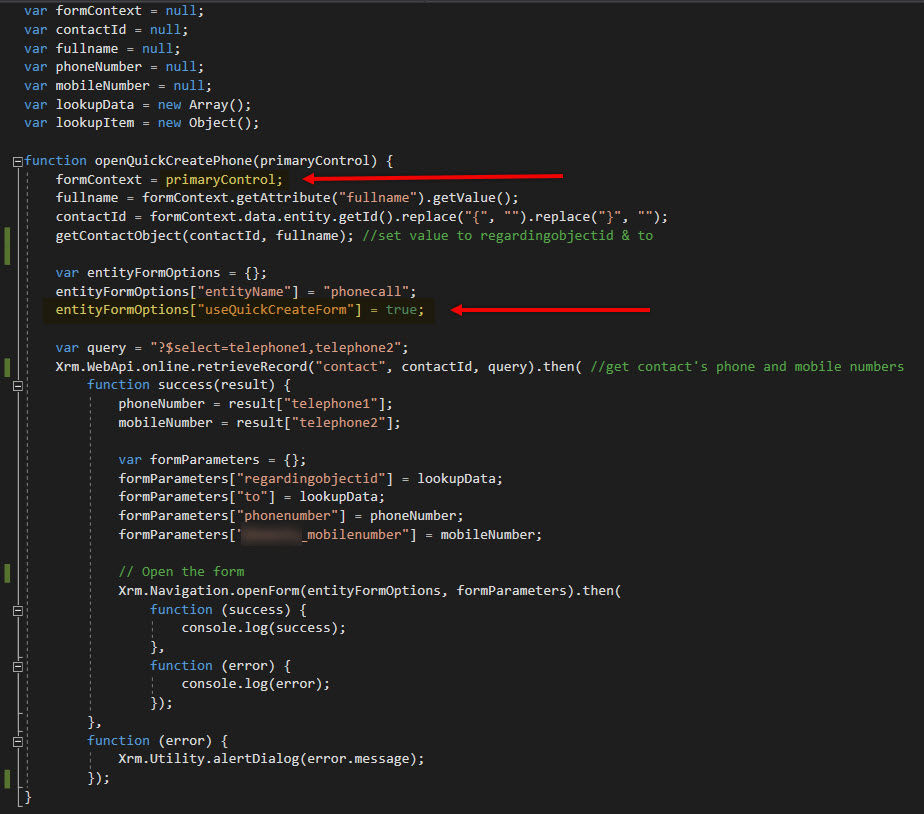
Task: Click the green change marker beside retrieveRecord line
Action: (x=7, y=367)
